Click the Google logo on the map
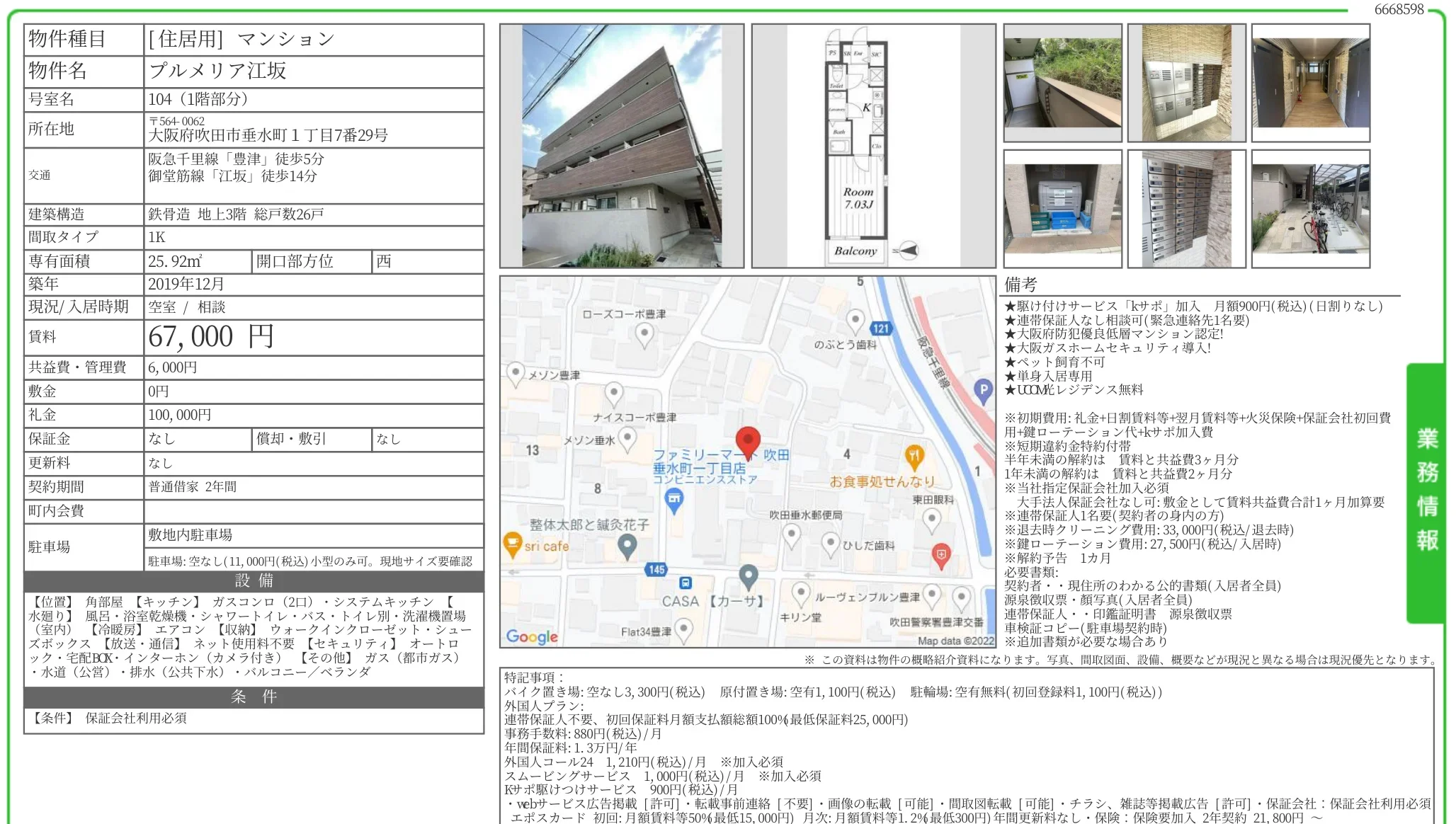Image resolution: width=1456 pixels, height=824 pixels. 532,636
